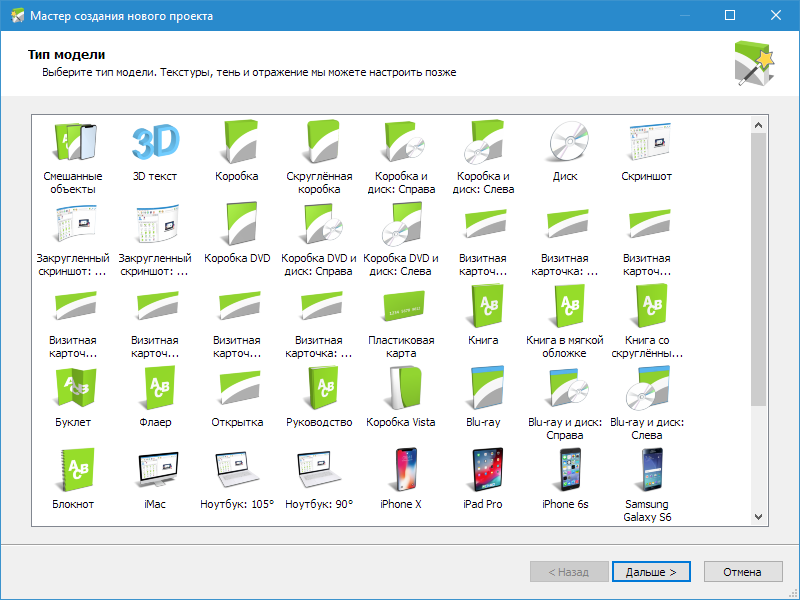Choose the Ноутбук: 105° model

[x=237, y=471]
